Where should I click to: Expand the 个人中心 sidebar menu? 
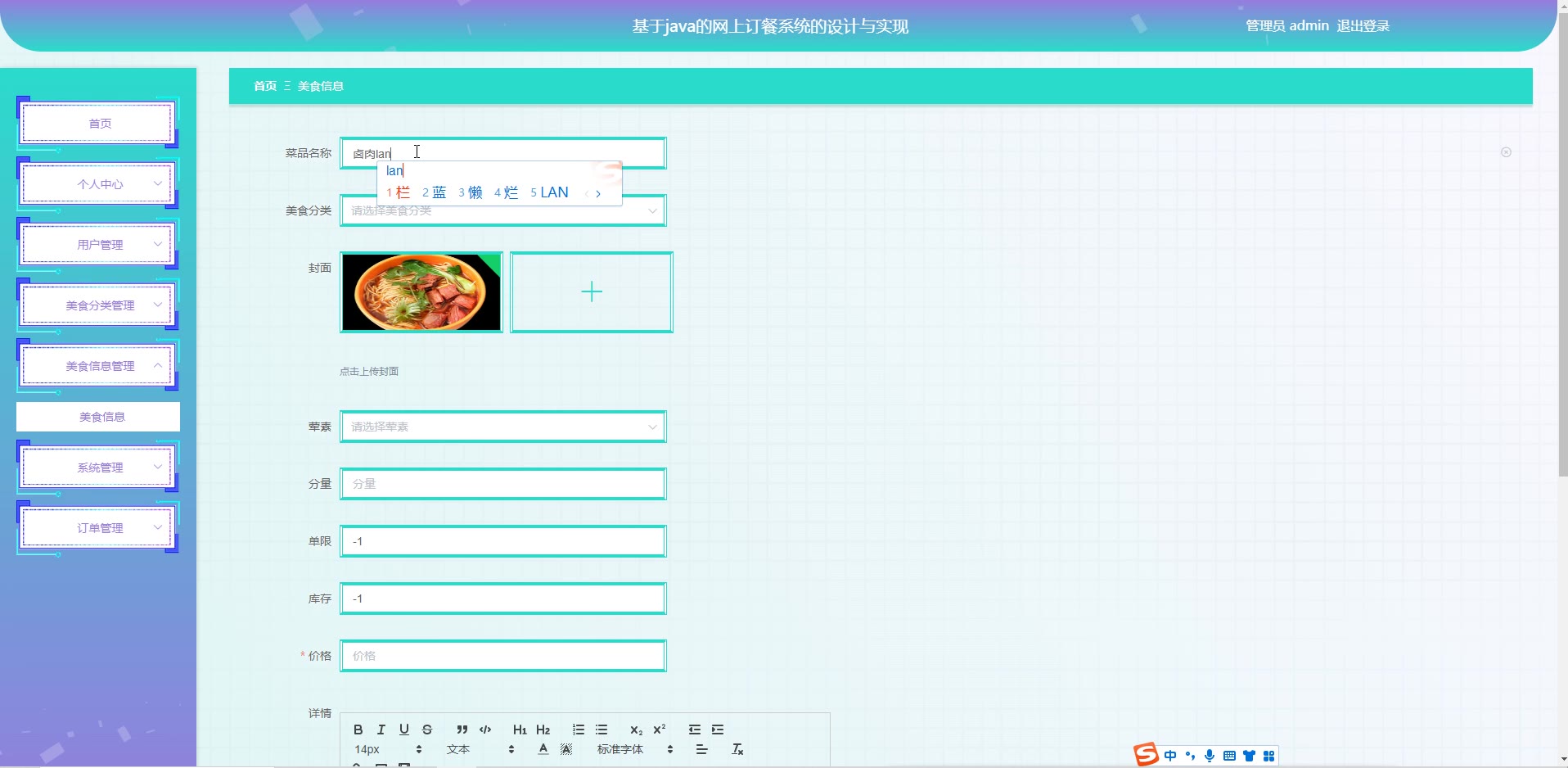pyautogui.click(x=97, y=184)
